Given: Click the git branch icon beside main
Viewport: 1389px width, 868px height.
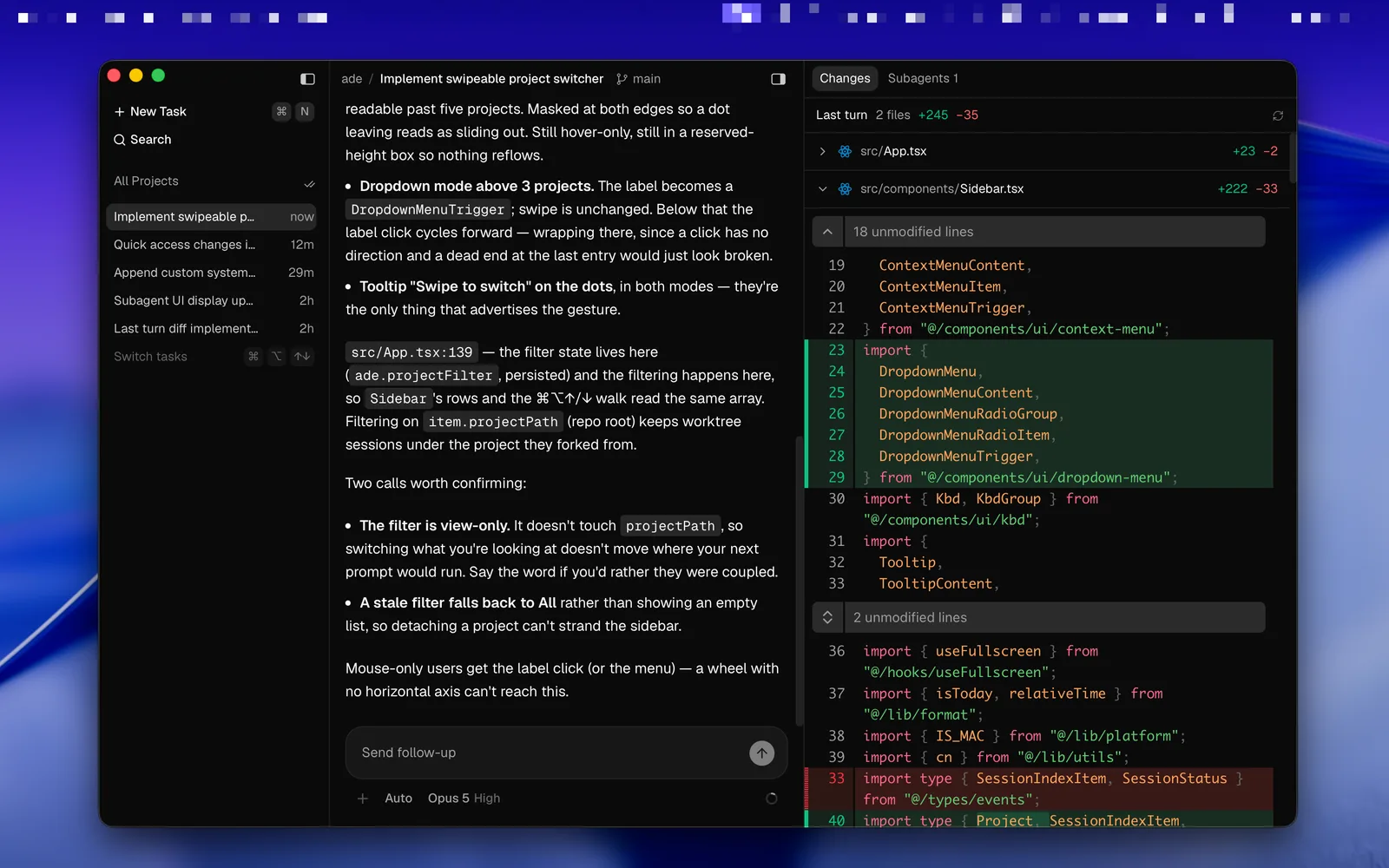Looking at the screenshot, I should click(x=622, y=79).
